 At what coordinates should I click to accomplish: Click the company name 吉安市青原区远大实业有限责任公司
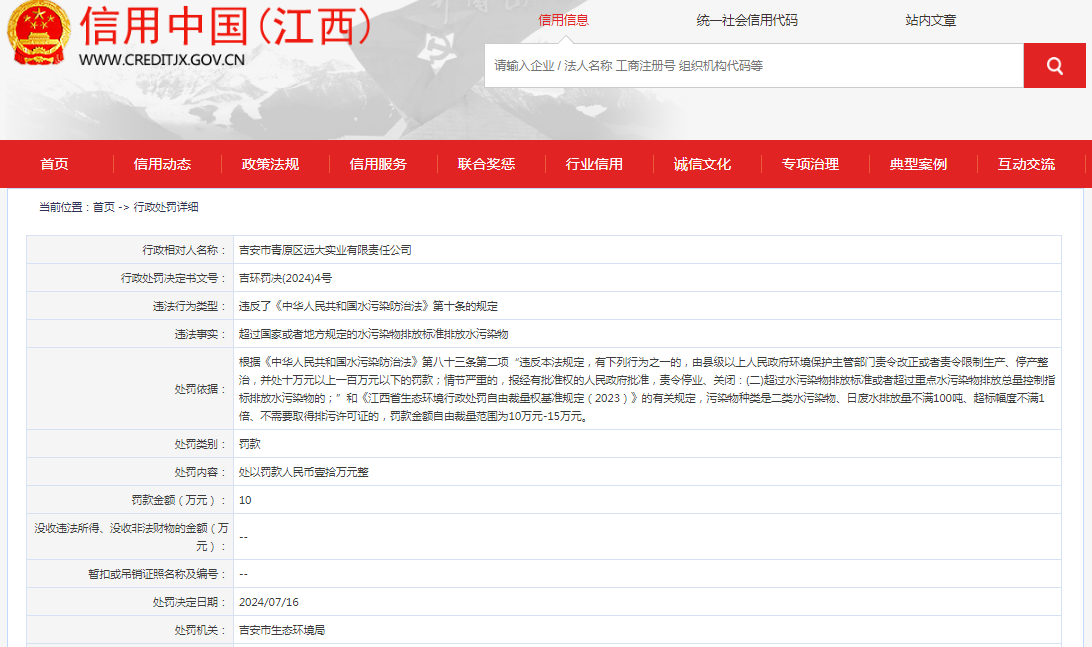coord(325,250)
